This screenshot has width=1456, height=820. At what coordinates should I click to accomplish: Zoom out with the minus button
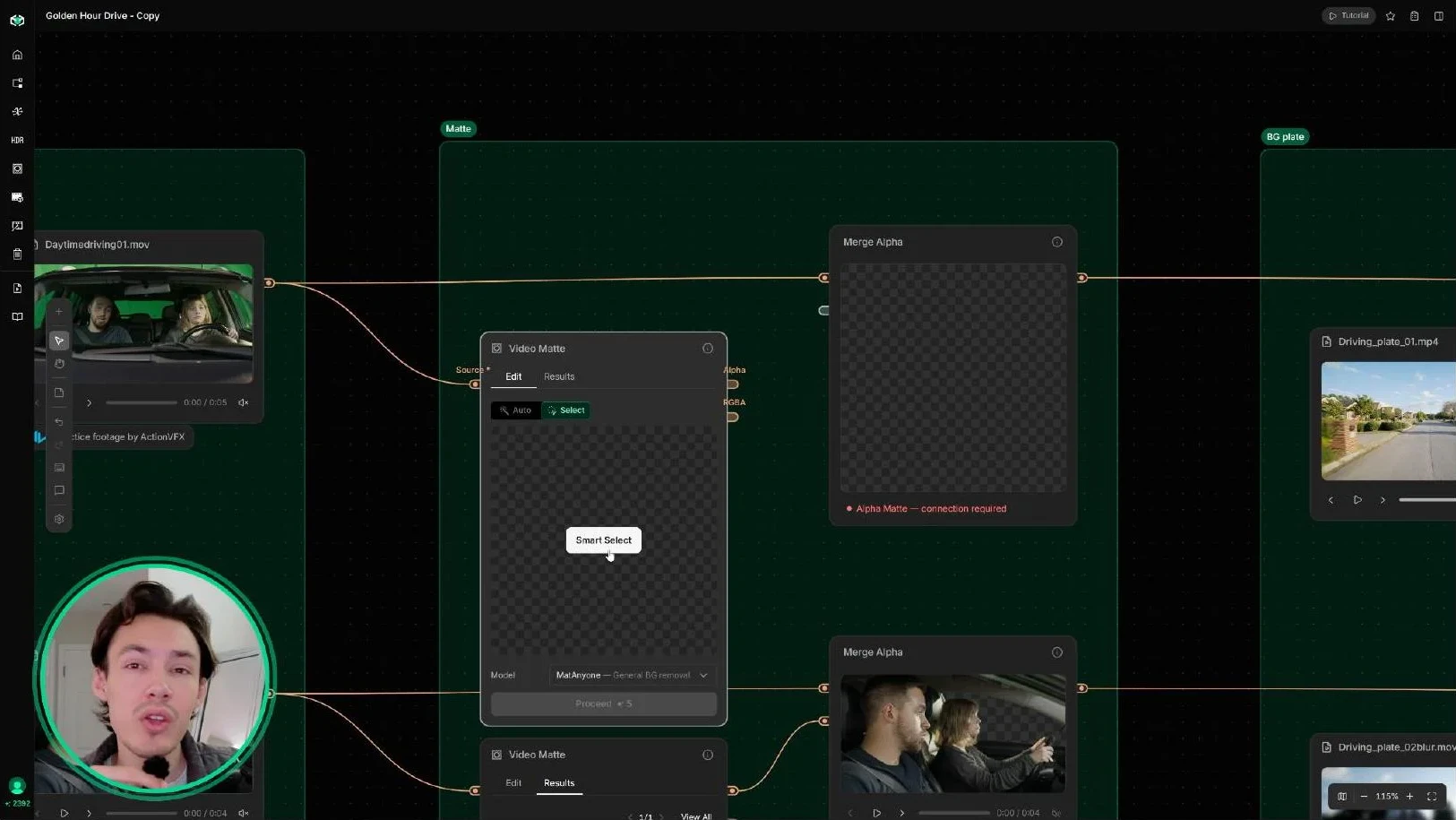(x=1364, y=796)
